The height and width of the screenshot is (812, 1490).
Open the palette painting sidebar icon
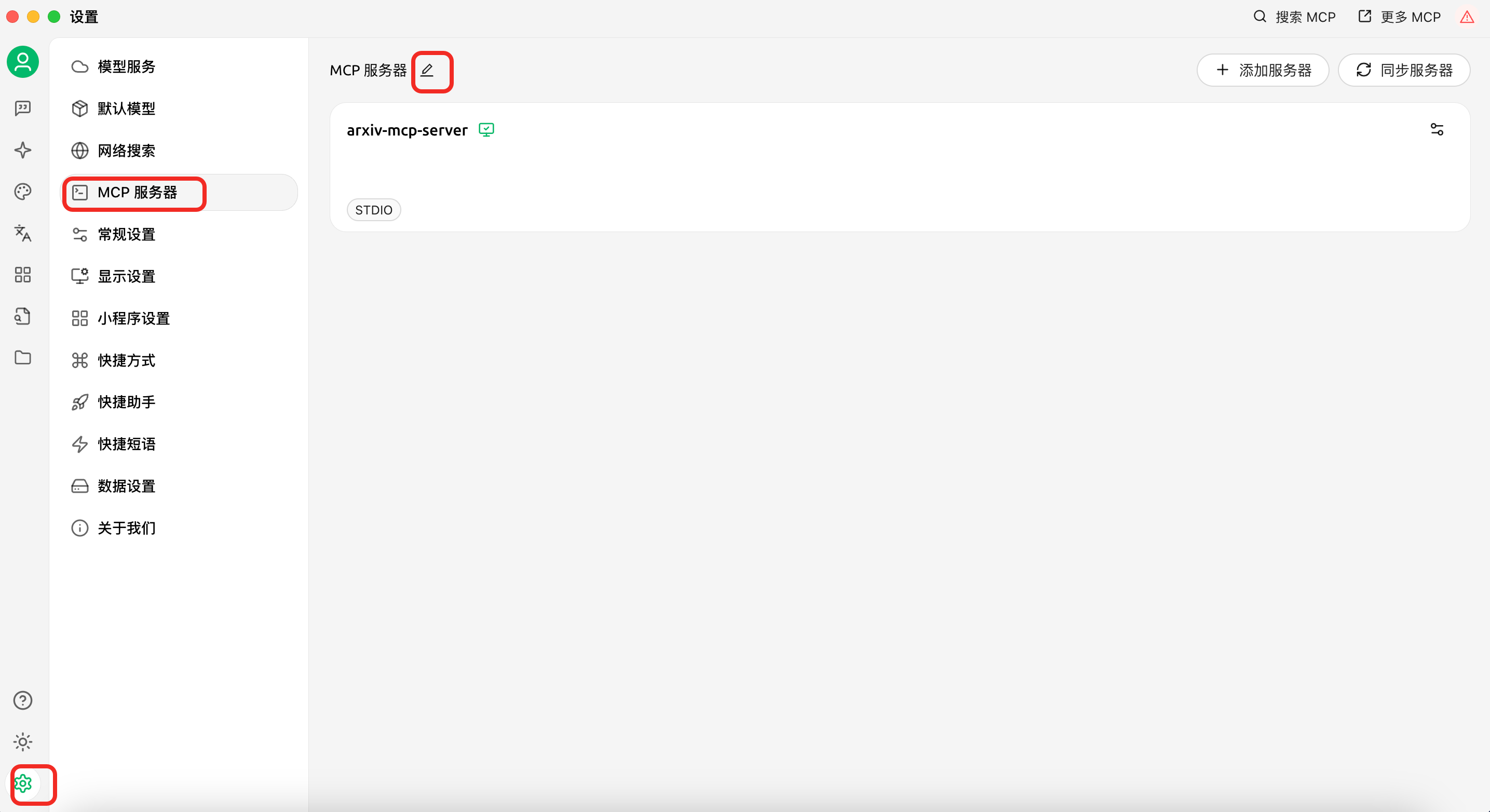pyautogui.click(x=22, y=192)
